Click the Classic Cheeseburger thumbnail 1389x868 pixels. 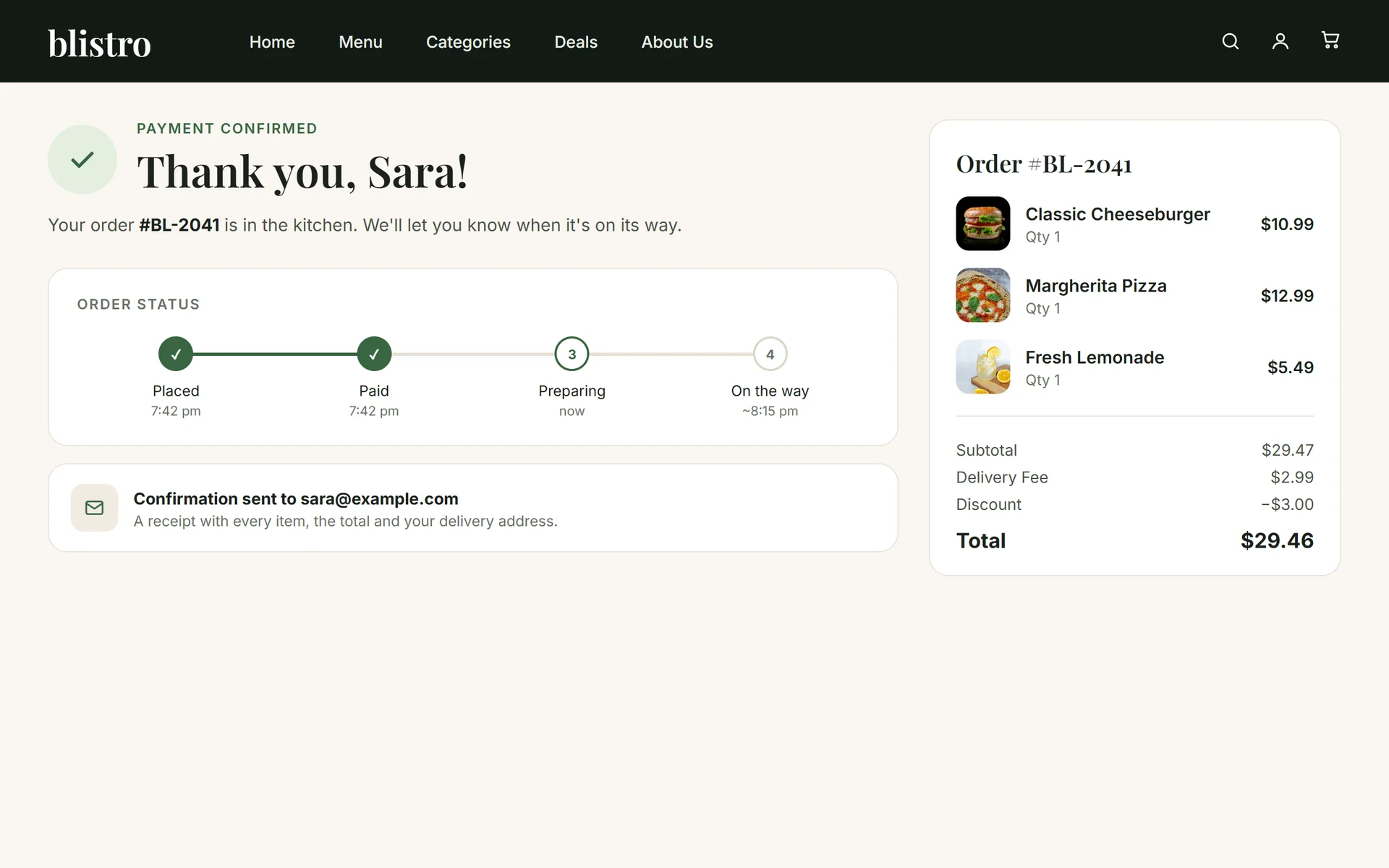tap(982, 224)
